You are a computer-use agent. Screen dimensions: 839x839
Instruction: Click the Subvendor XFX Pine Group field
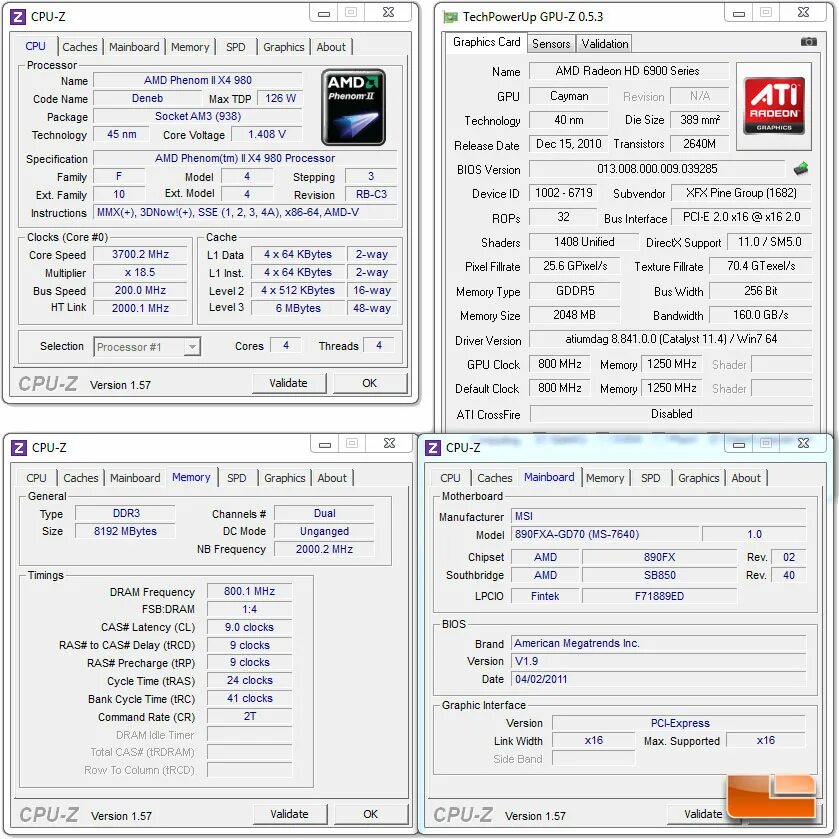(x=741, y=193)
